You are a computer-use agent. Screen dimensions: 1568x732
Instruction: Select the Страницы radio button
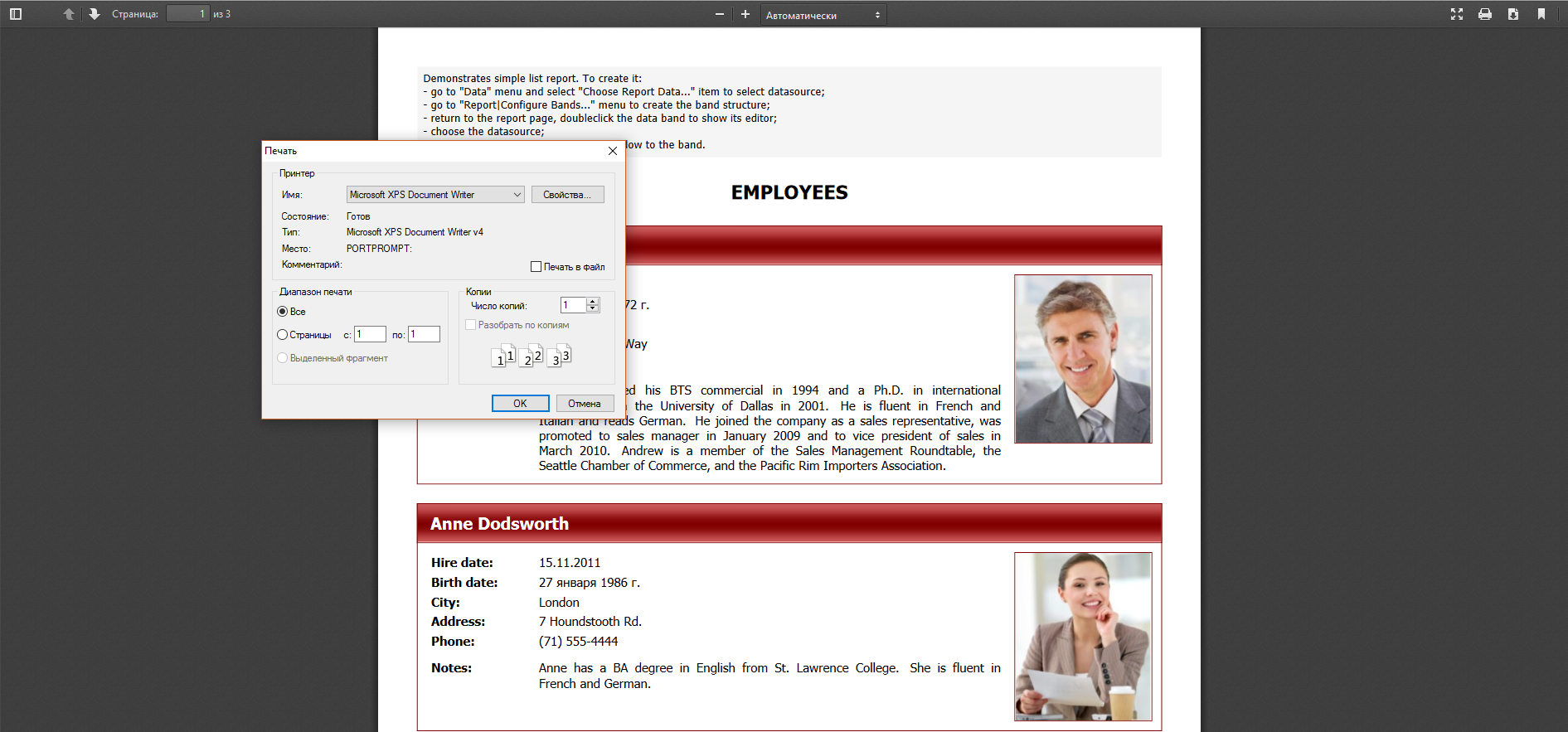282,335
